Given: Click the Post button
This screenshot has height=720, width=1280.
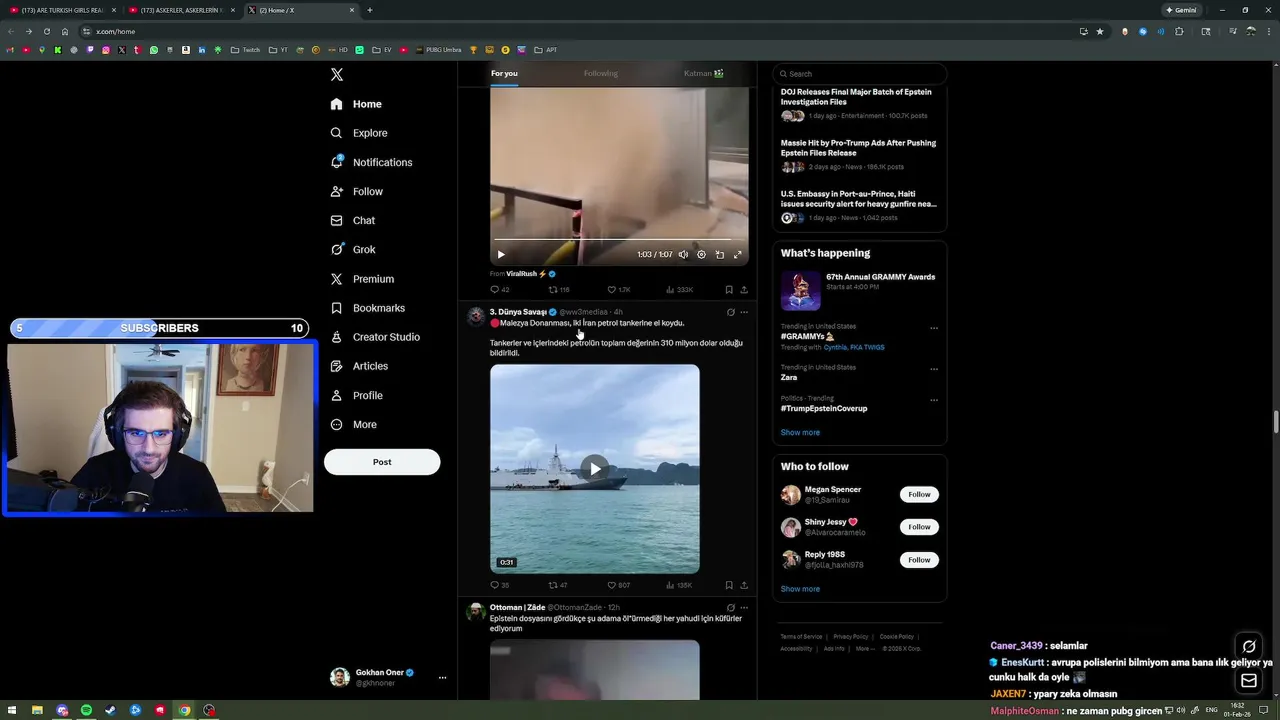Looking at the screenshot, I should [x=382, y=462].
